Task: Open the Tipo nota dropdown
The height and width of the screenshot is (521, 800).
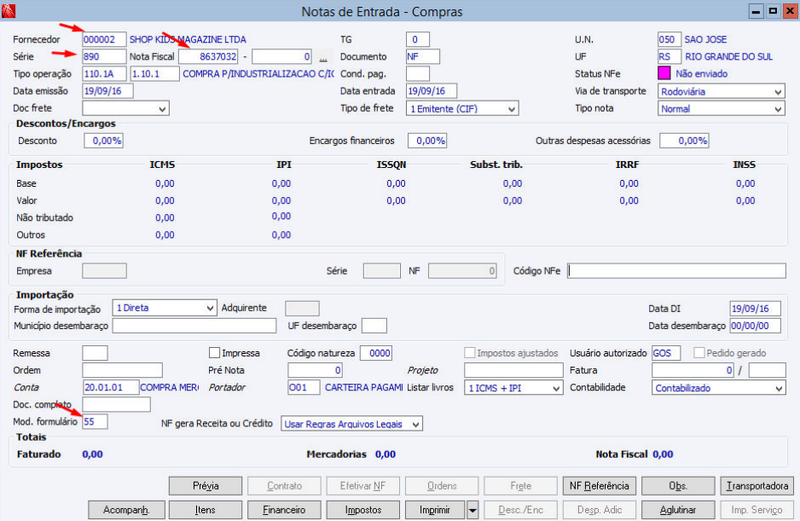Action: pyautogui.click(x=721, y=108)
